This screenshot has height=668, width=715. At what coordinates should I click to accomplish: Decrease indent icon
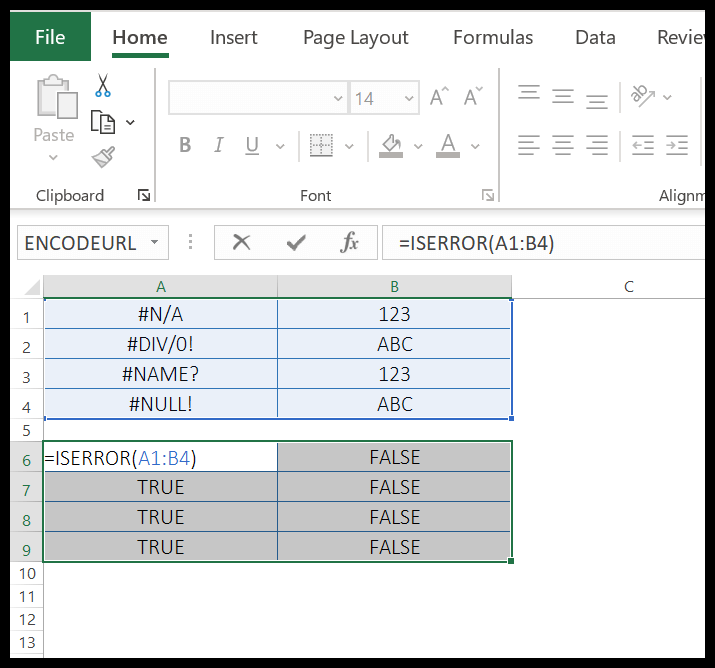[x=643, y=145]
